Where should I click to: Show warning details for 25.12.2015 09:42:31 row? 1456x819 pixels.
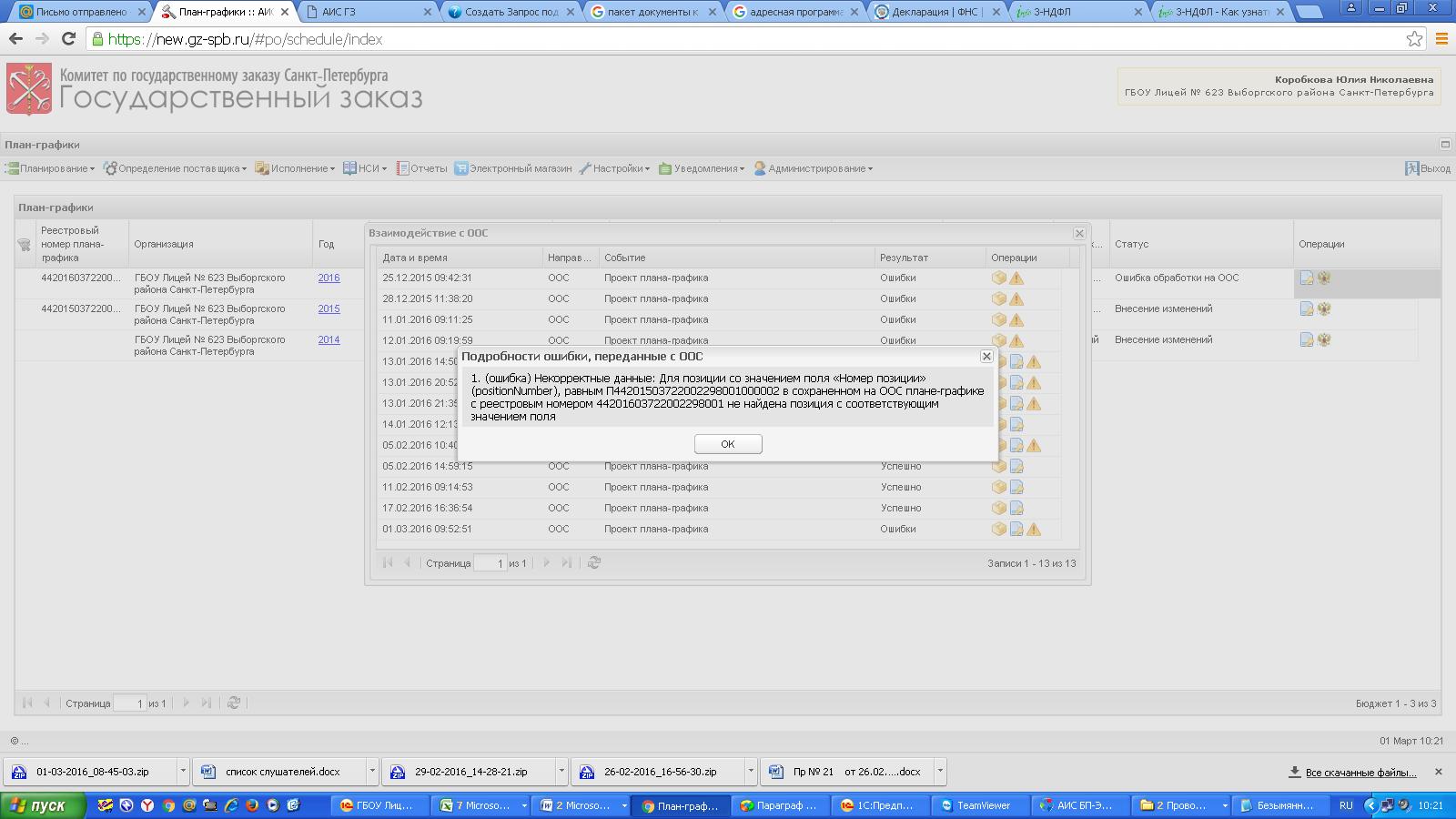[x=1016, y=278]
